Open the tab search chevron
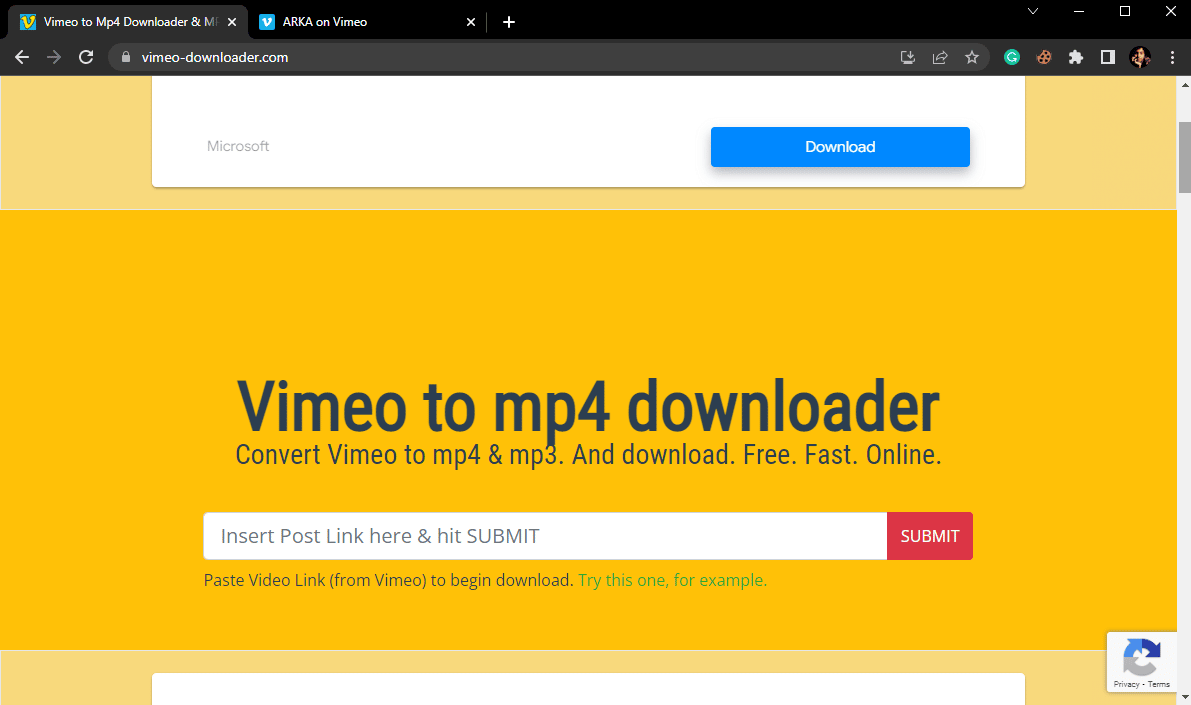This screenshot has width=1191, height=705. [x=1033, y=11]
